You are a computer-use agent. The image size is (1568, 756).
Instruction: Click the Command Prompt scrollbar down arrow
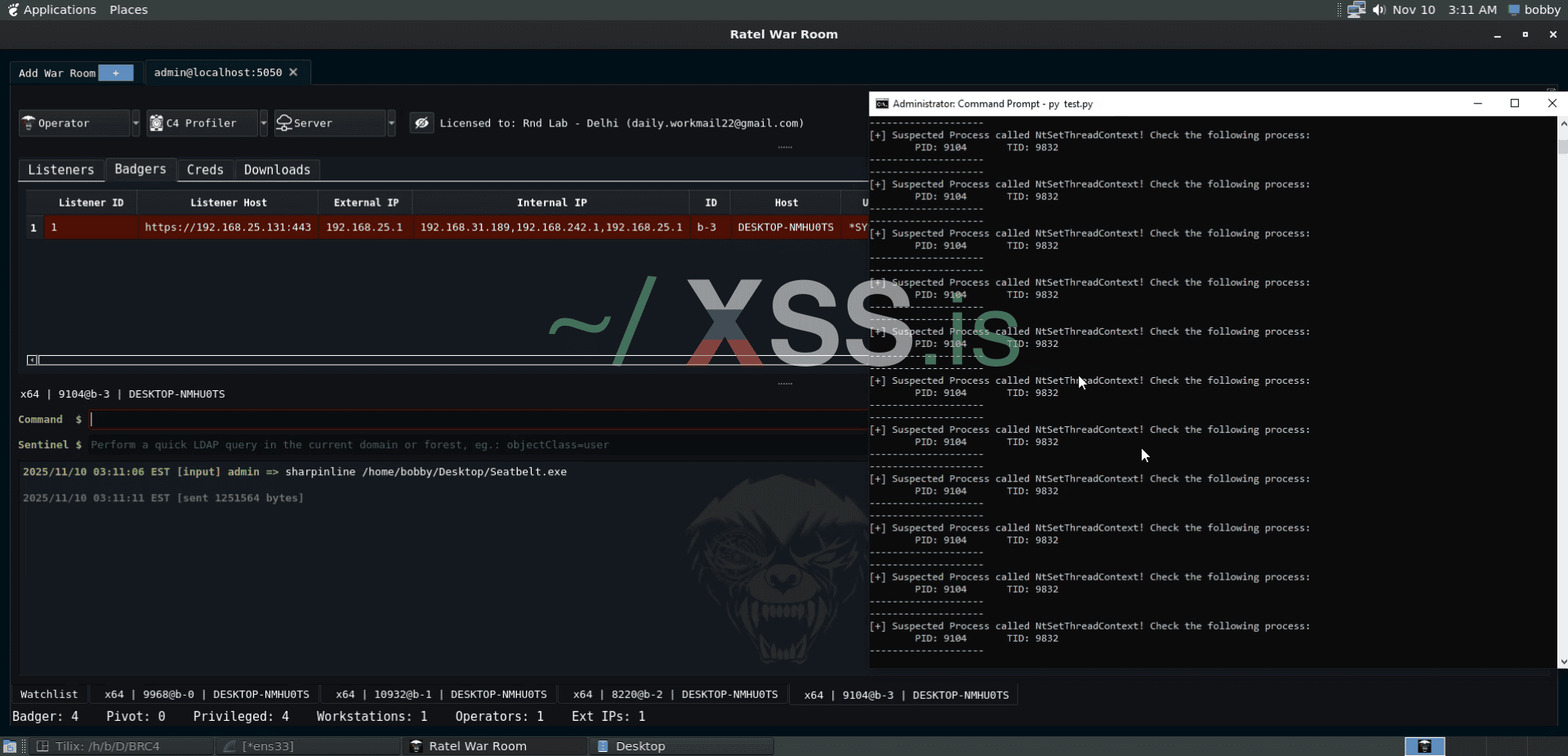(x=1563, y=662)
